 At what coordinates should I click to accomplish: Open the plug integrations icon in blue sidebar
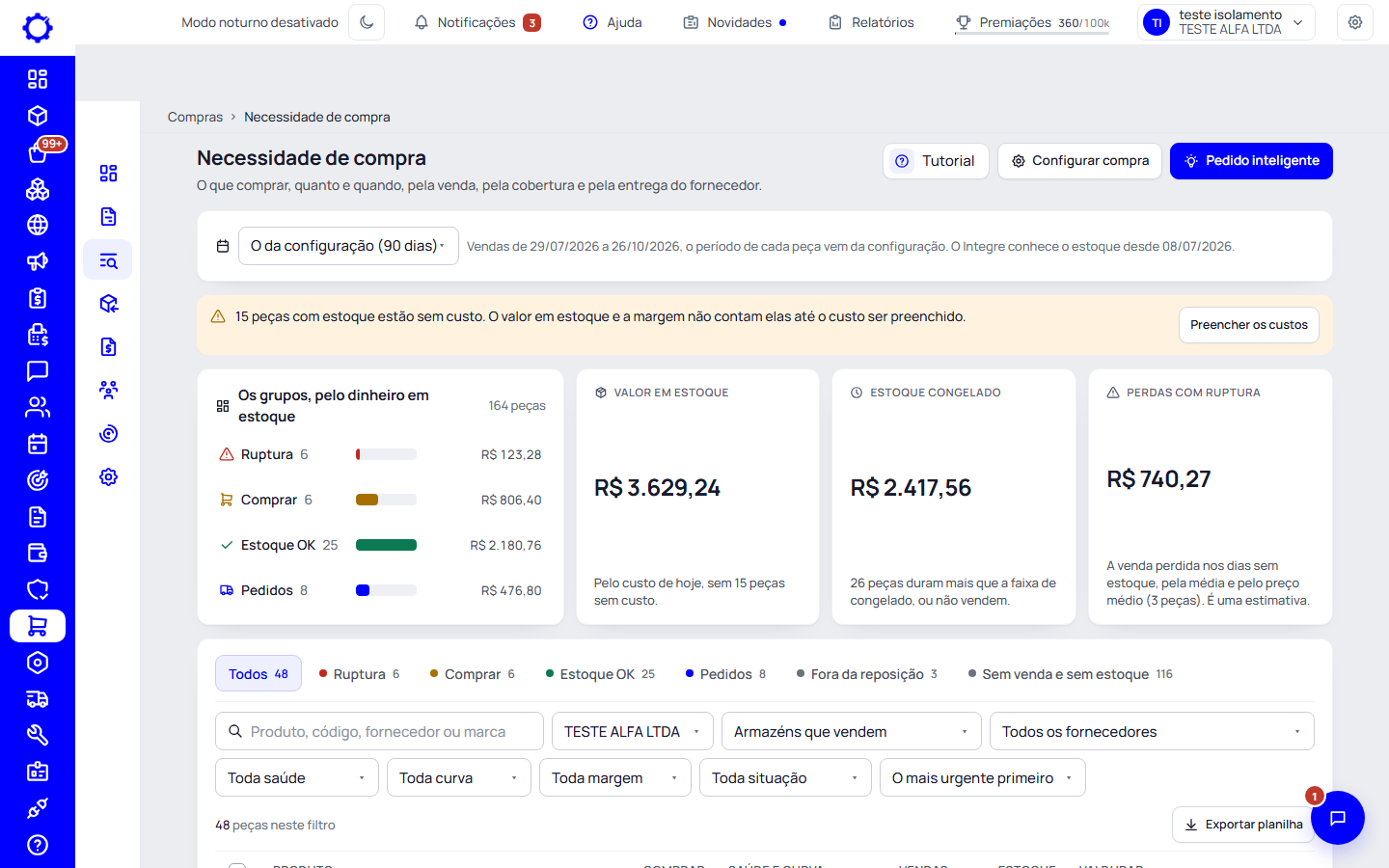coord(38,808)
